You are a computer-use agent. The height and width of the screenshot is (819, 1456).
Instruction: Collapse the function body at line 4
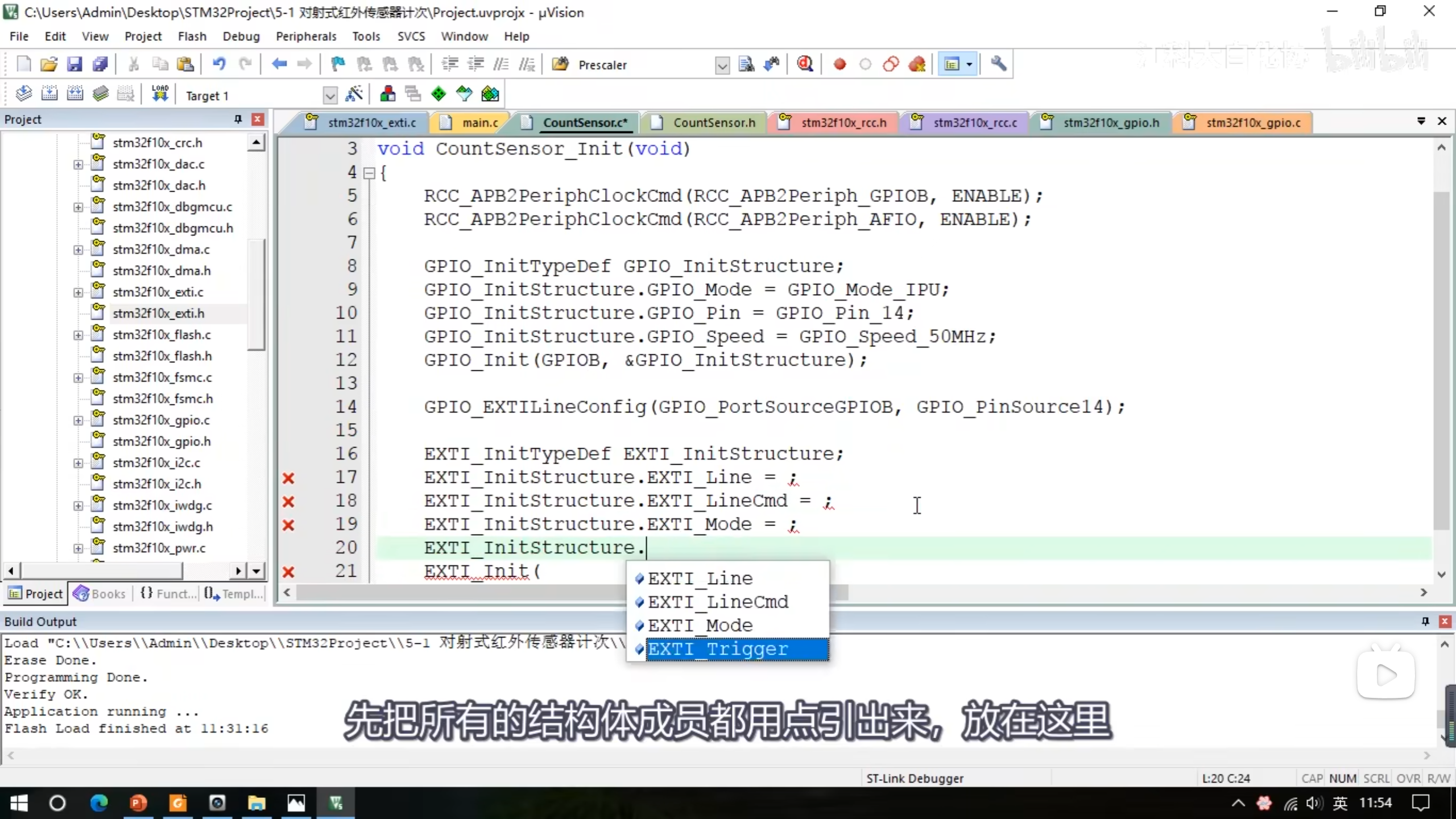point(369,173)
